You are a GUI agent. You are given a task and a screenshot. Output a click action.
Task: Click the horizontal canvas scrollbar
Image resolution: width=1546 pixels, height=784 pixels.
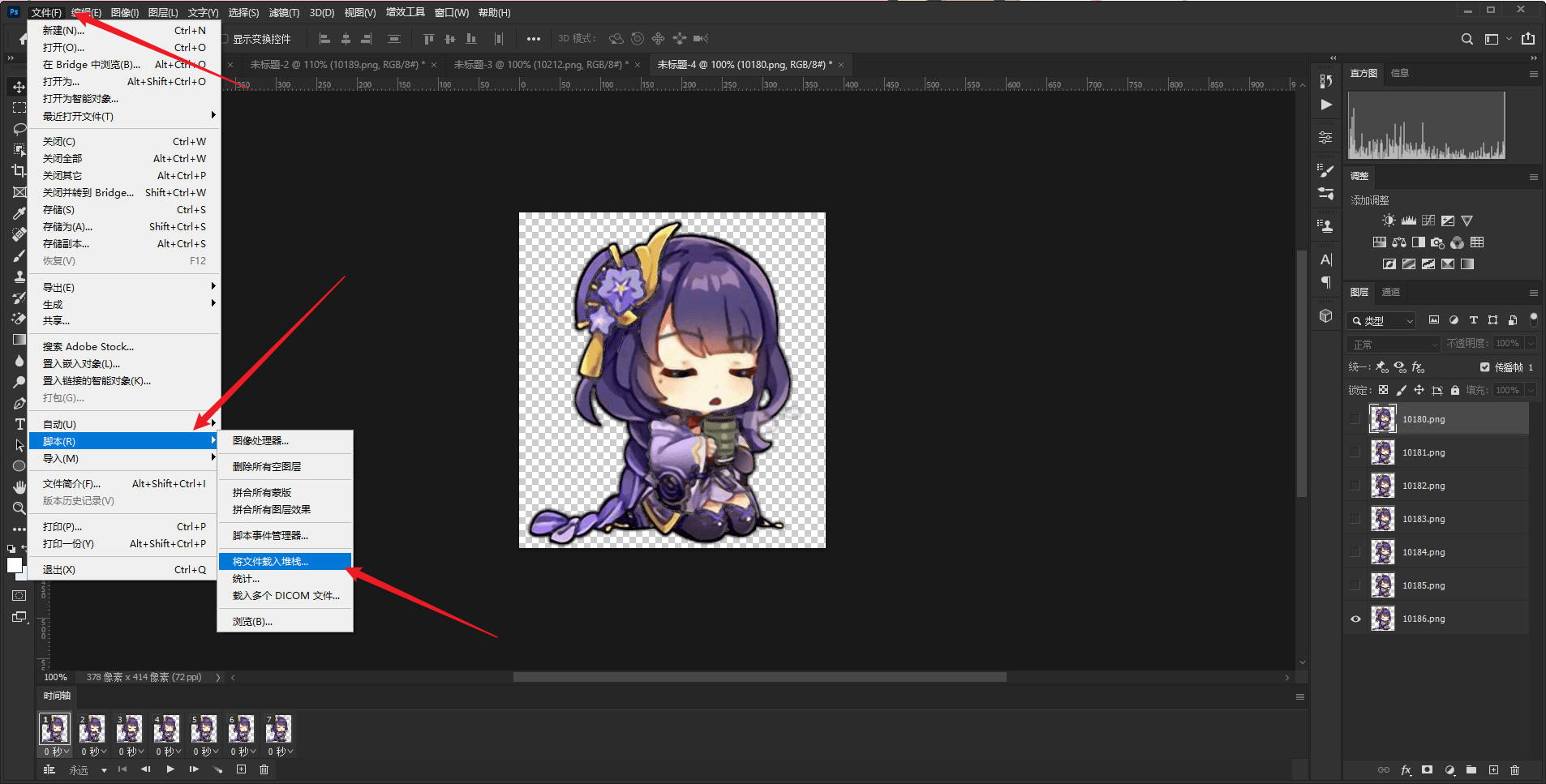(x=759, y=677)
